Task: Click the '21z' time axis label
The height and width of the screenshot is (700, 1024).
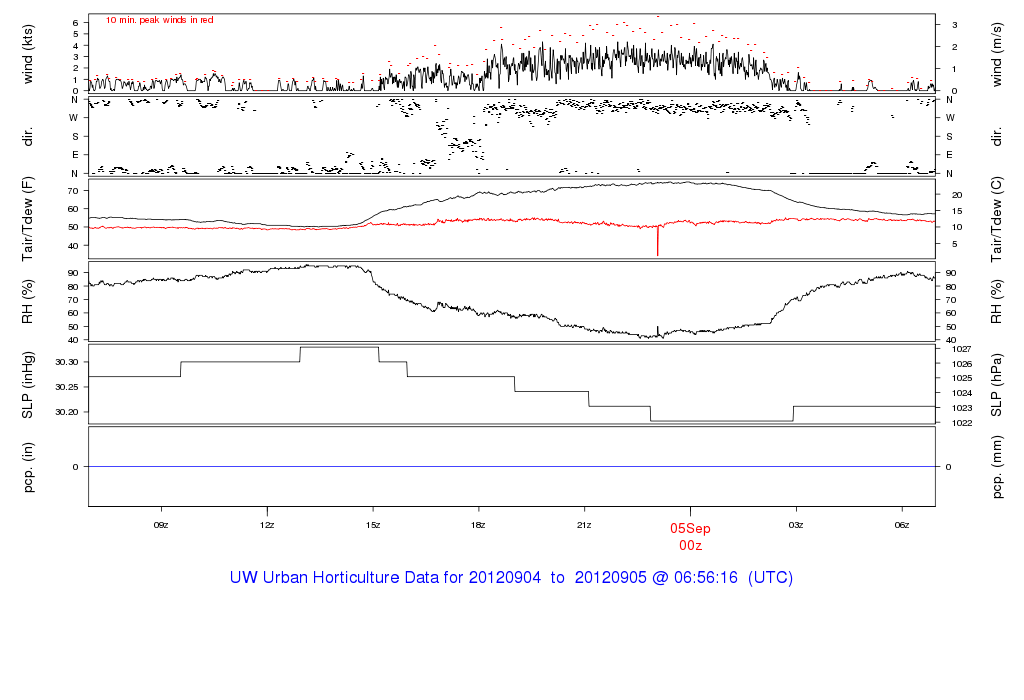Action: (x=584, y=525)
